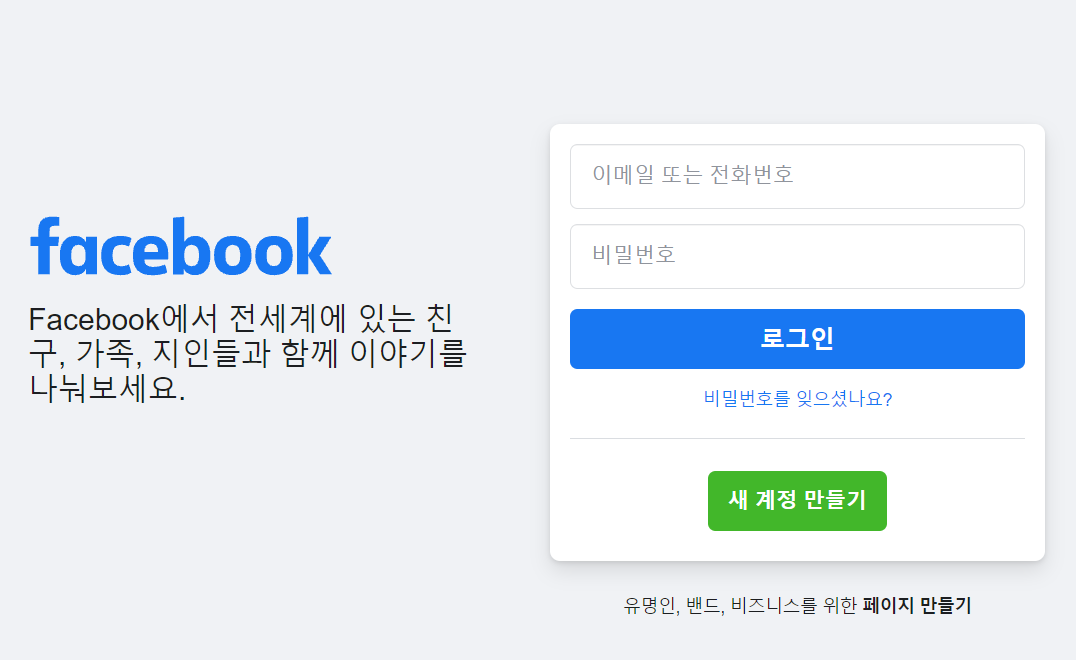Open the 비밀번호를 잊으셨나요? link
The height and width of the screenshot is (660, 1076).
point(797,399)
